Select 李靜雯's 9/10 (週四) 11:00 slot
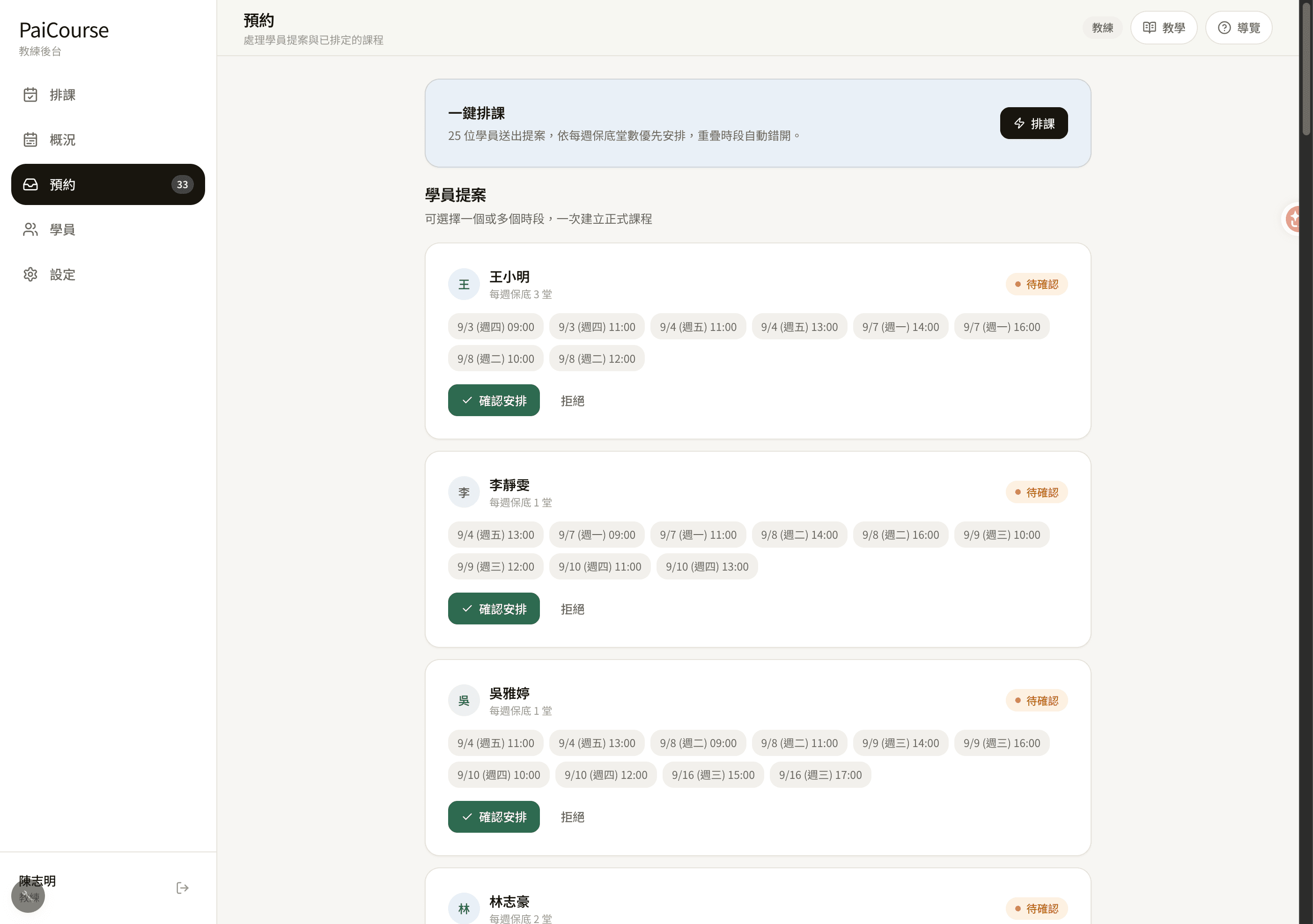The image size is (1313, 924). tap(600, 567)
